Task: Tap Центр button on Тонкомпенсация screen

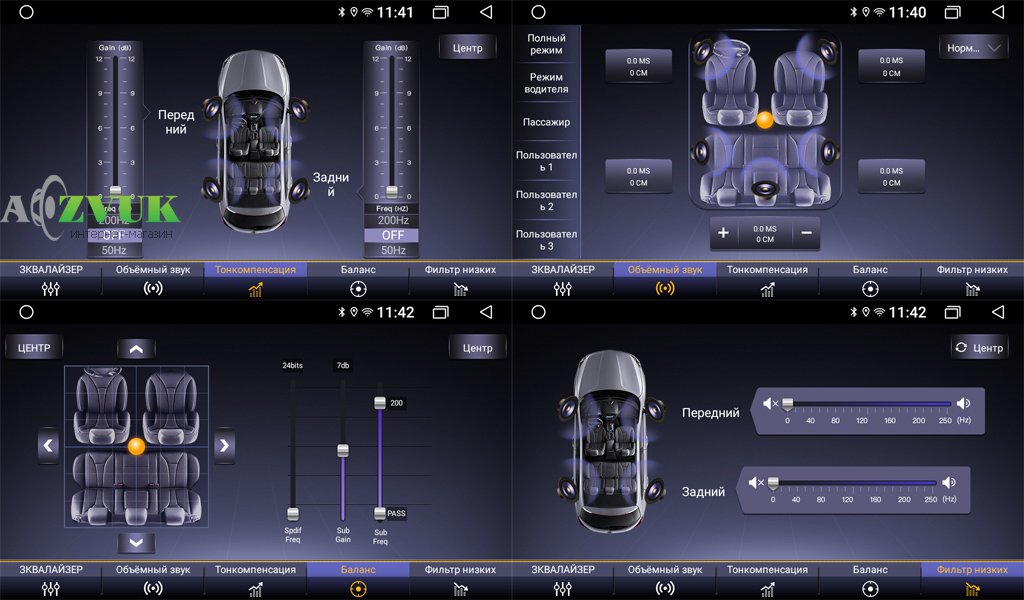Action: (468, 48)
